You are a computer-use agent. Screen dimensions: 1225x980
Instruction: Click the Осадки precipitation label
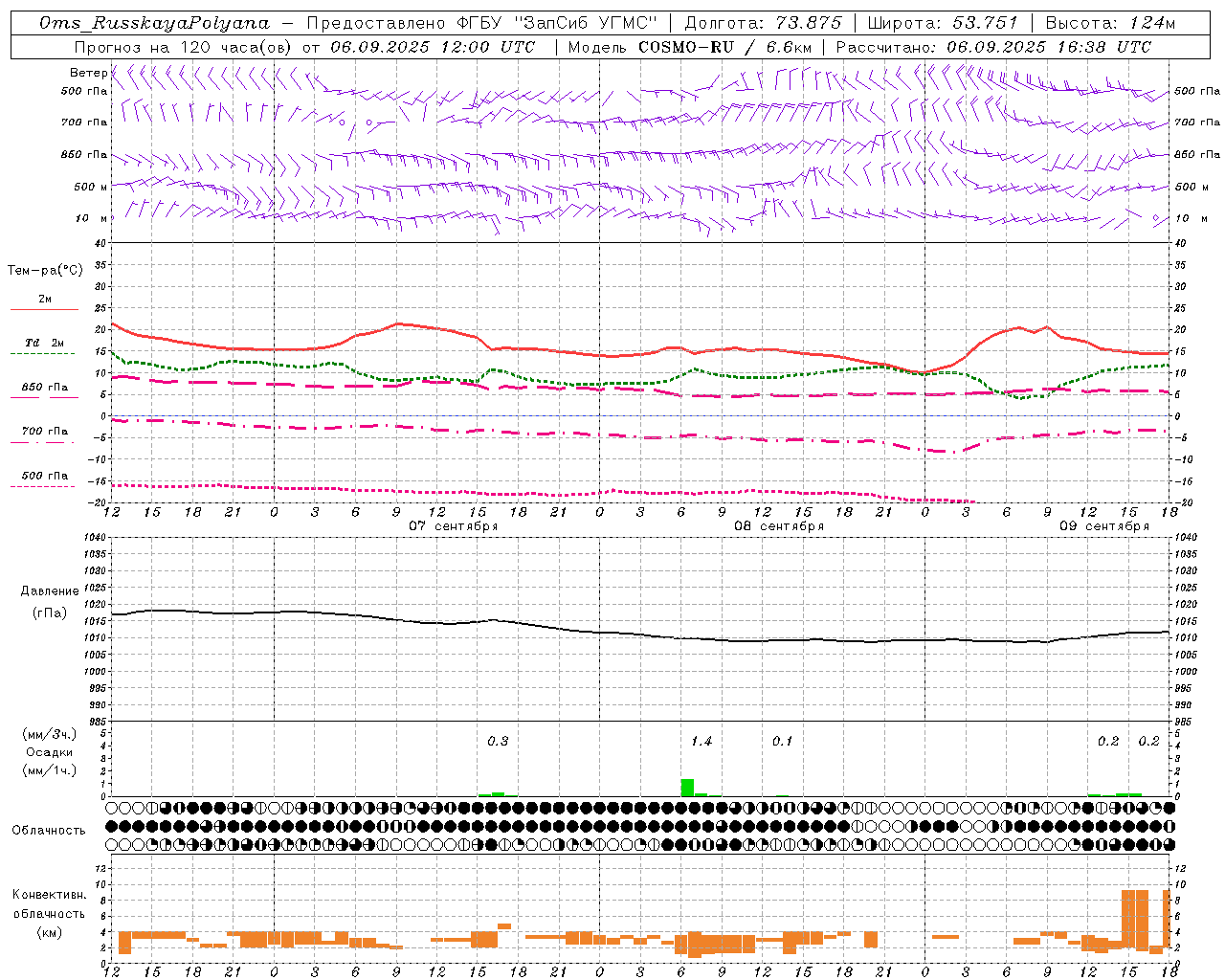coord(49,752)
